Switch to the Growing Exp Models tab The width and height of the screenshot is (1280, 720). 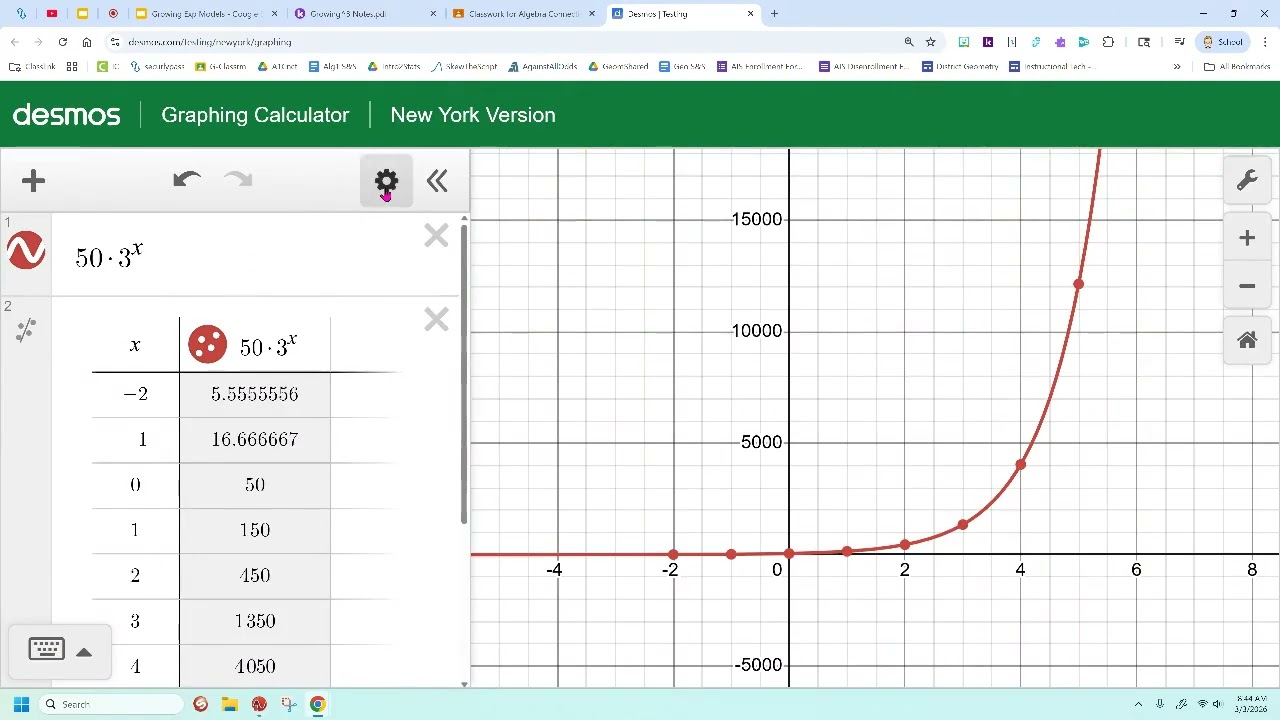205,14
